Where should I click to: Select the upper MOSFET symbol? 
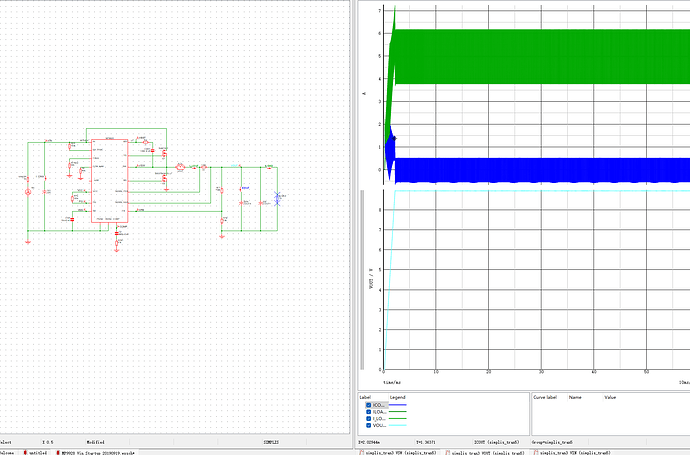161,153
